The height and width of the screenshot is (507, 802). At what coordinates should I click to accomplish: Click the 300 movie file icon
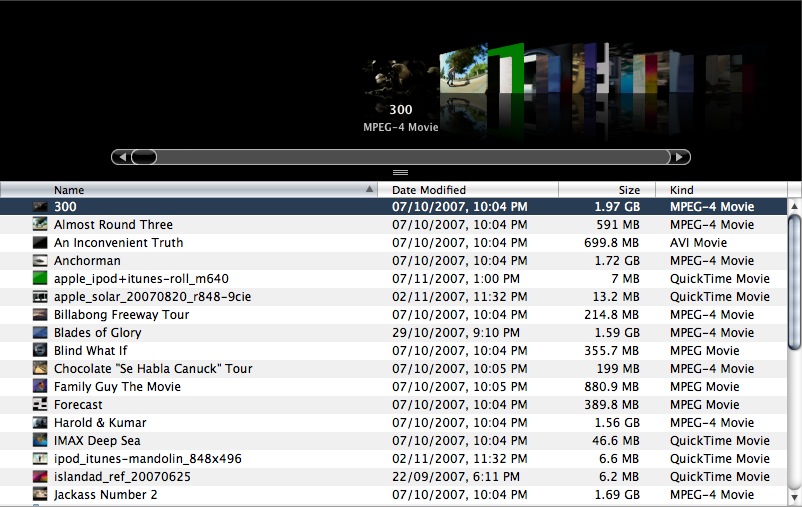click(x=40, y=207)
